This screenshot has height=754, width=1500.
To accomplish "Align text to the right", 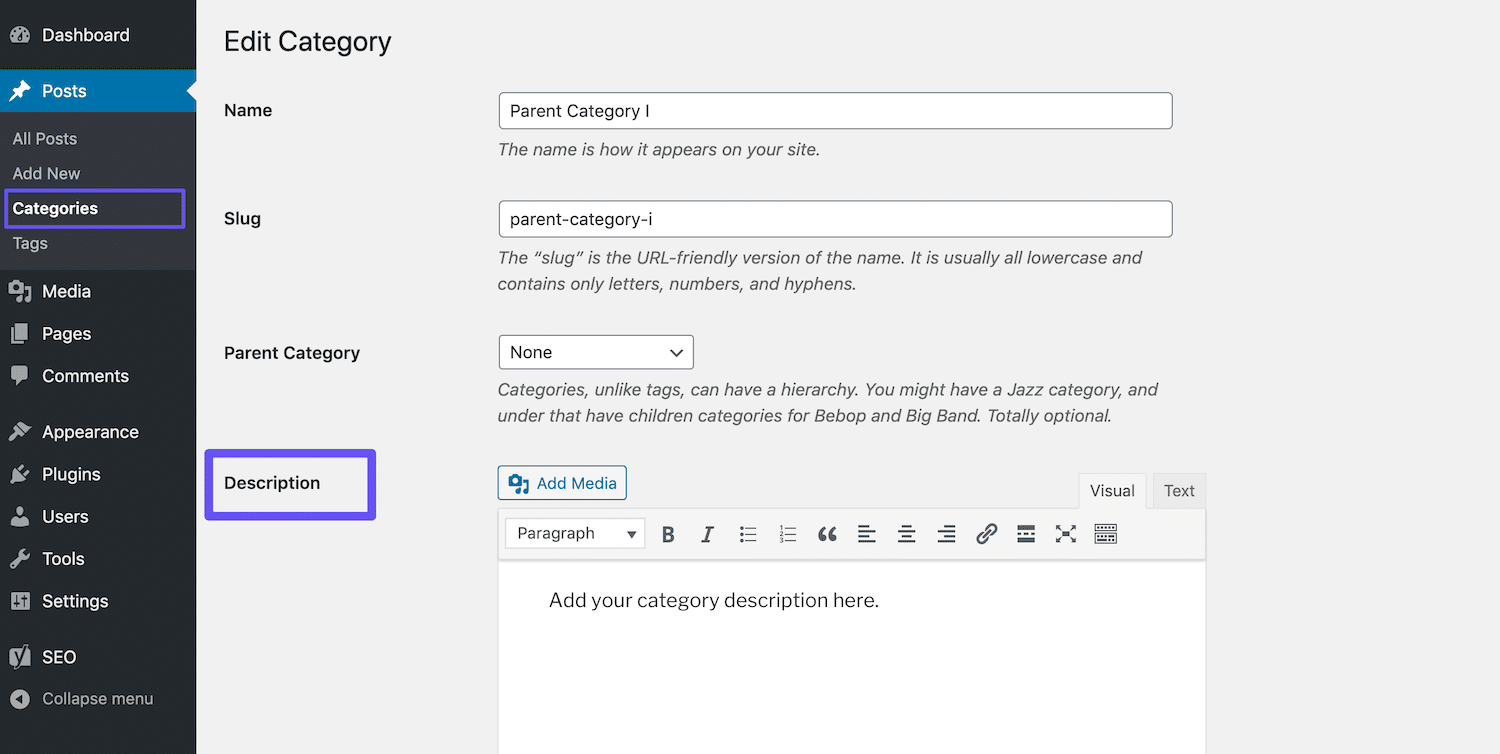I will 946,534.
